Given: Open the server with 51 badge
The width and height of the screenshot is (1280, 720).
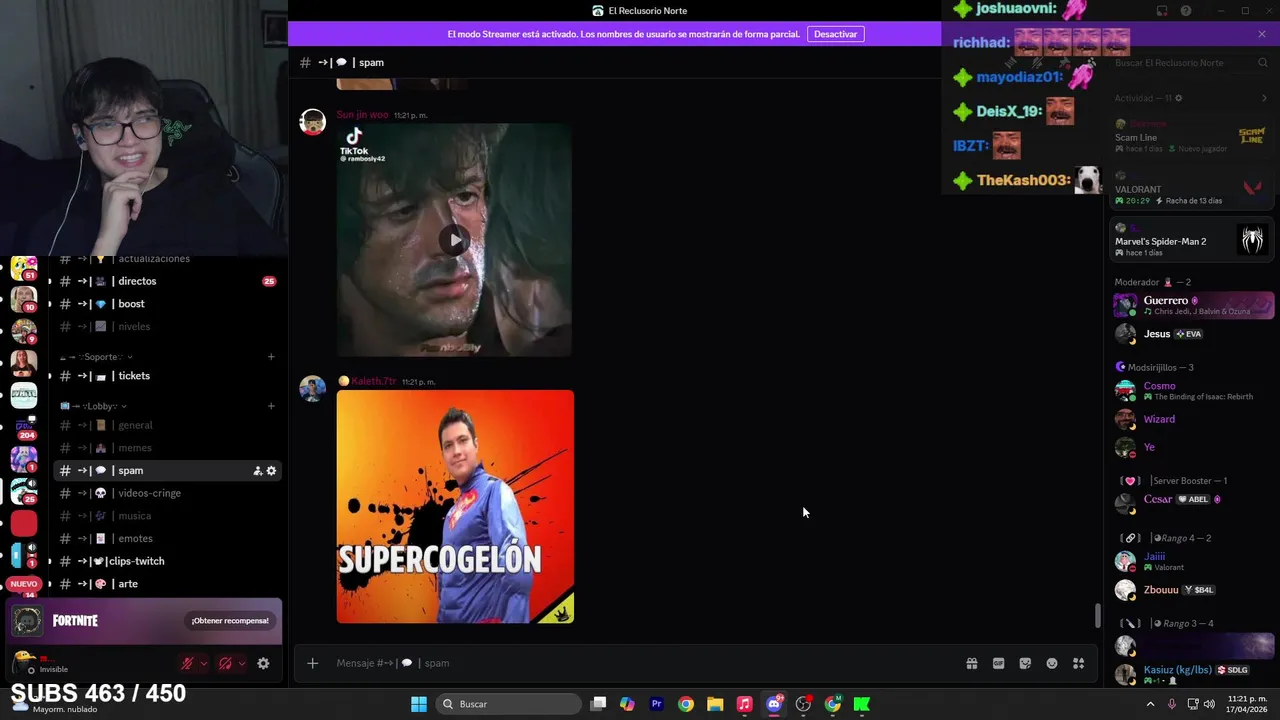Looking at the screenshot, I should coord(24,268).
